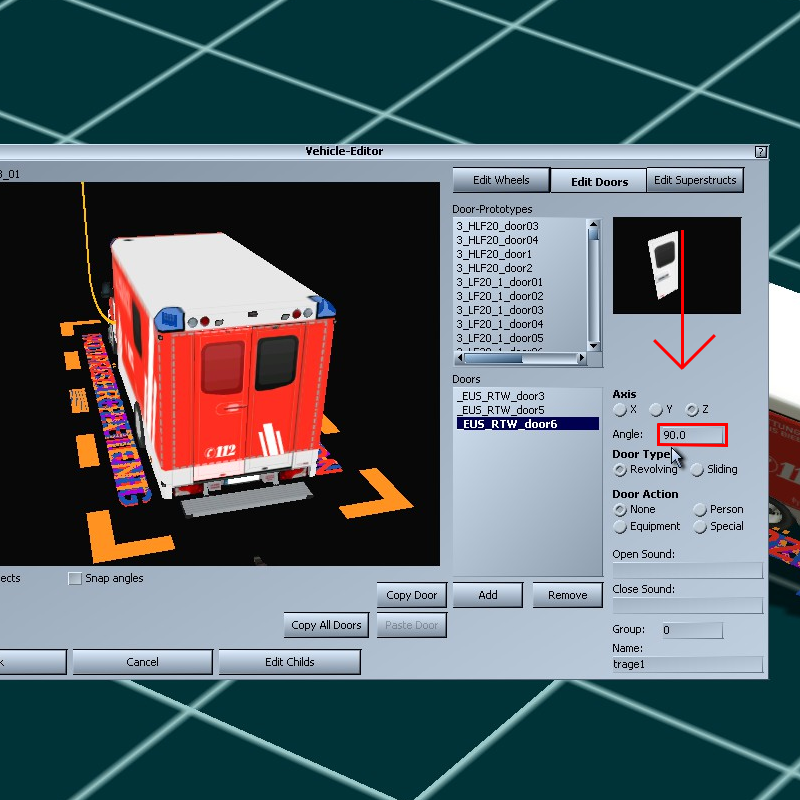Select 3_LF20_1_door03 prototype in list

pos(500,310)
